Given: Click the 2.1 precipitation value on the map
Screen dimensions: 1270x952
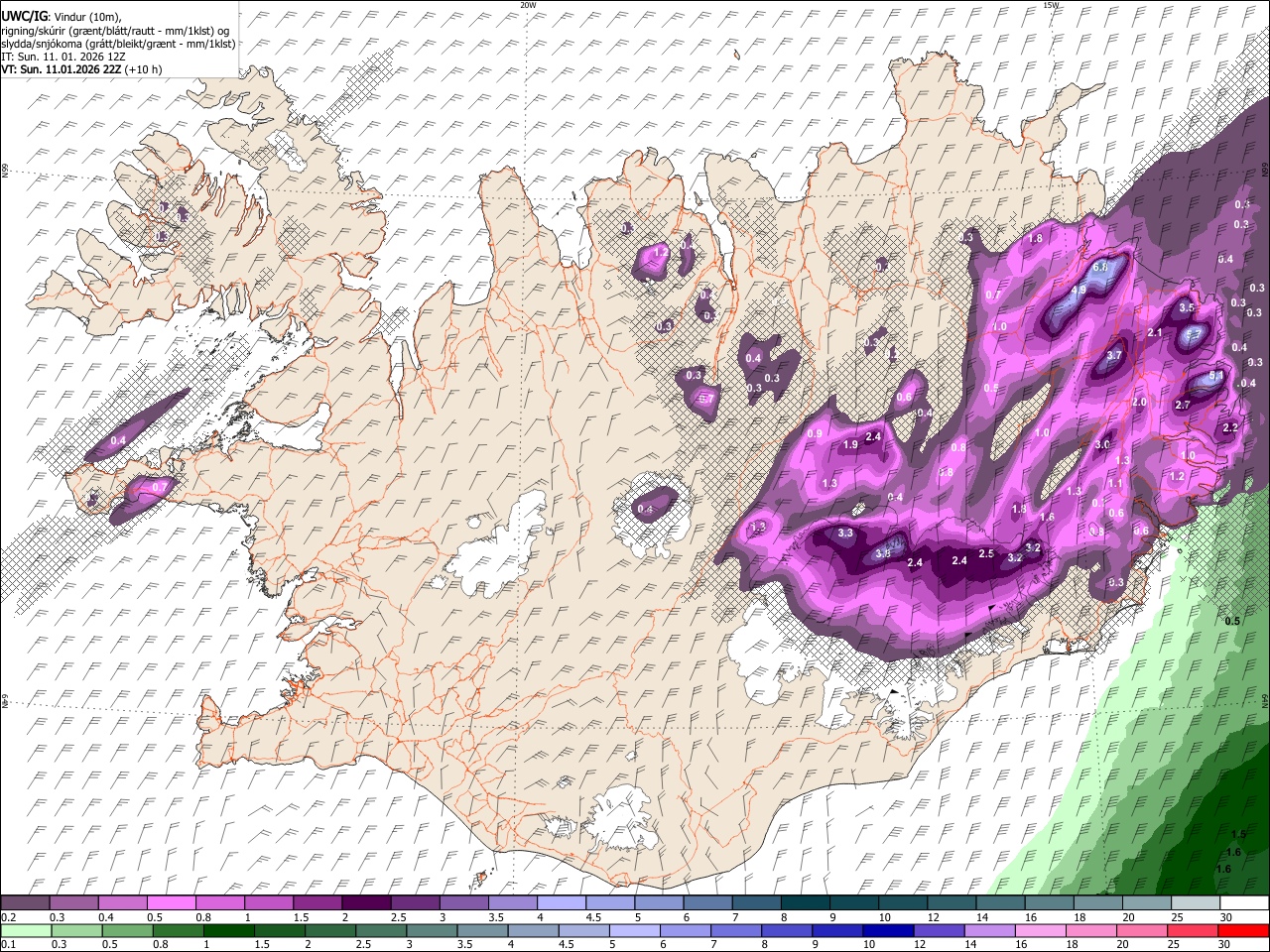Looking at the screenshot, I should click(1154, 333).
